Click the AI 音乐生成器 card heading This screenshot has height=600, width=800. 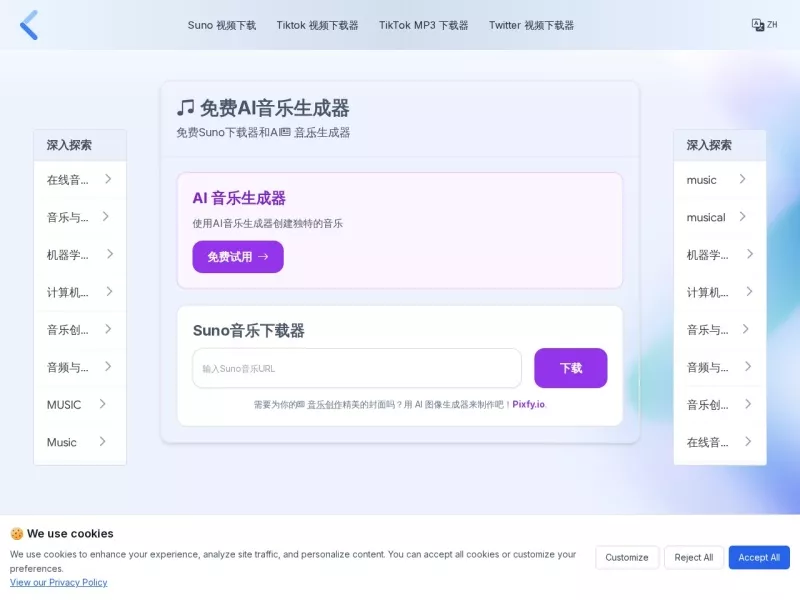point(239,198)
